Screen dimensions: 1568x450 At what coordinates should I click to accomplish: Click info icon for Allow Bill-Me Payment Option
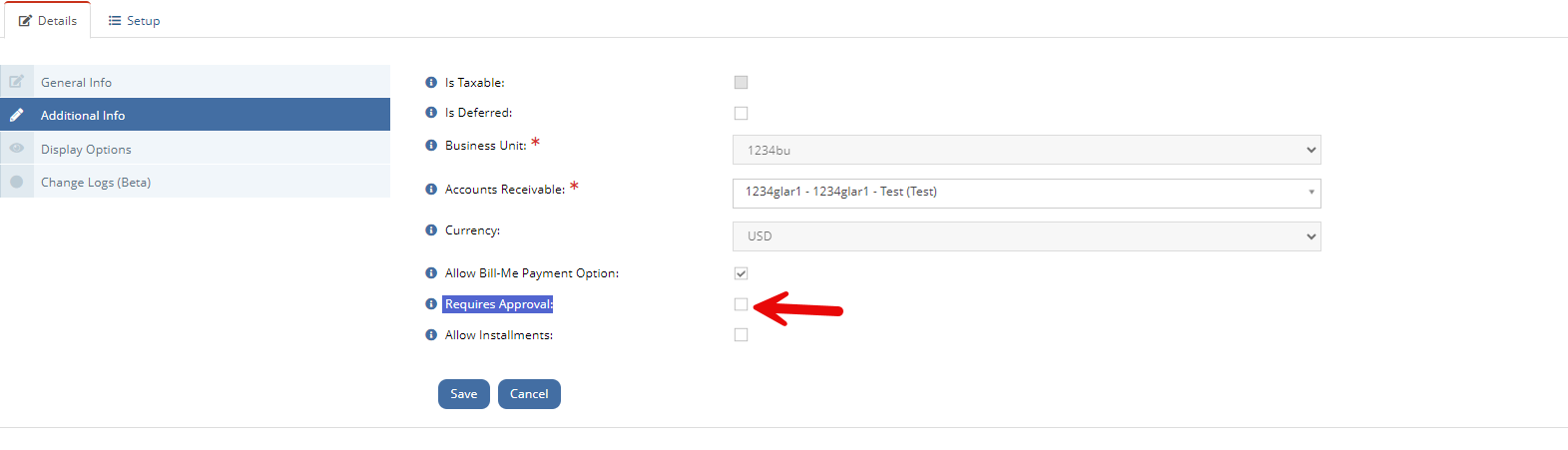(x=431, y=273)
